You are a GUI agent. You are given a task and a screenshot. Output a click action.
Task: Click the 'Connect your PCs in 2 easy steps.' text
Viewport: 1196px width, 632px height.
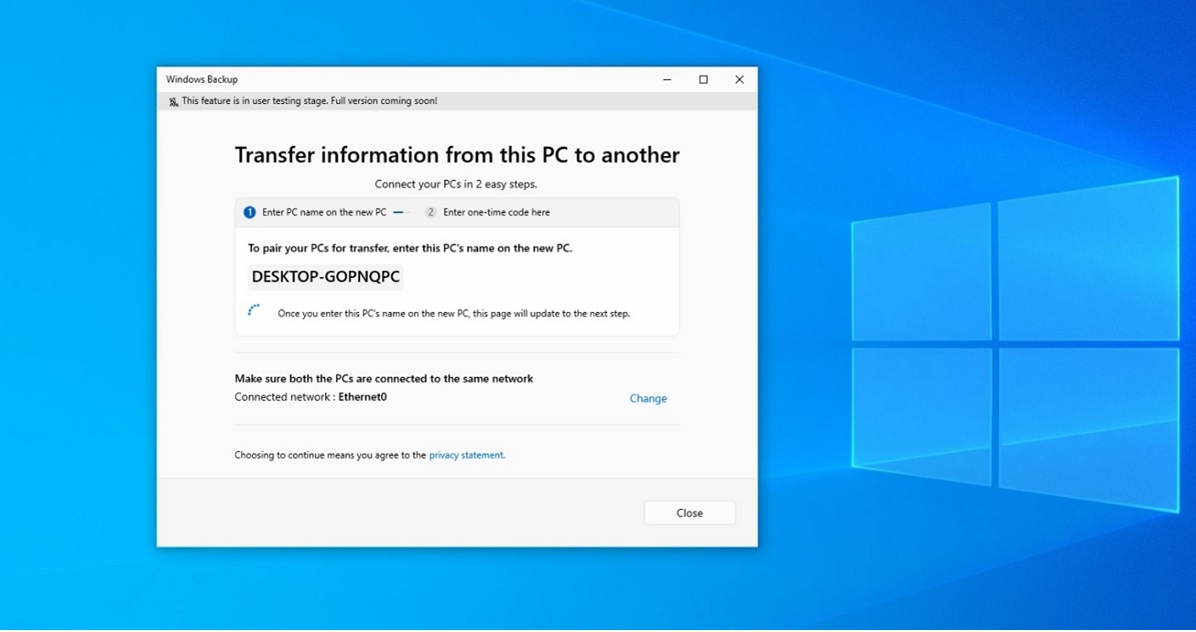[456, 184]
